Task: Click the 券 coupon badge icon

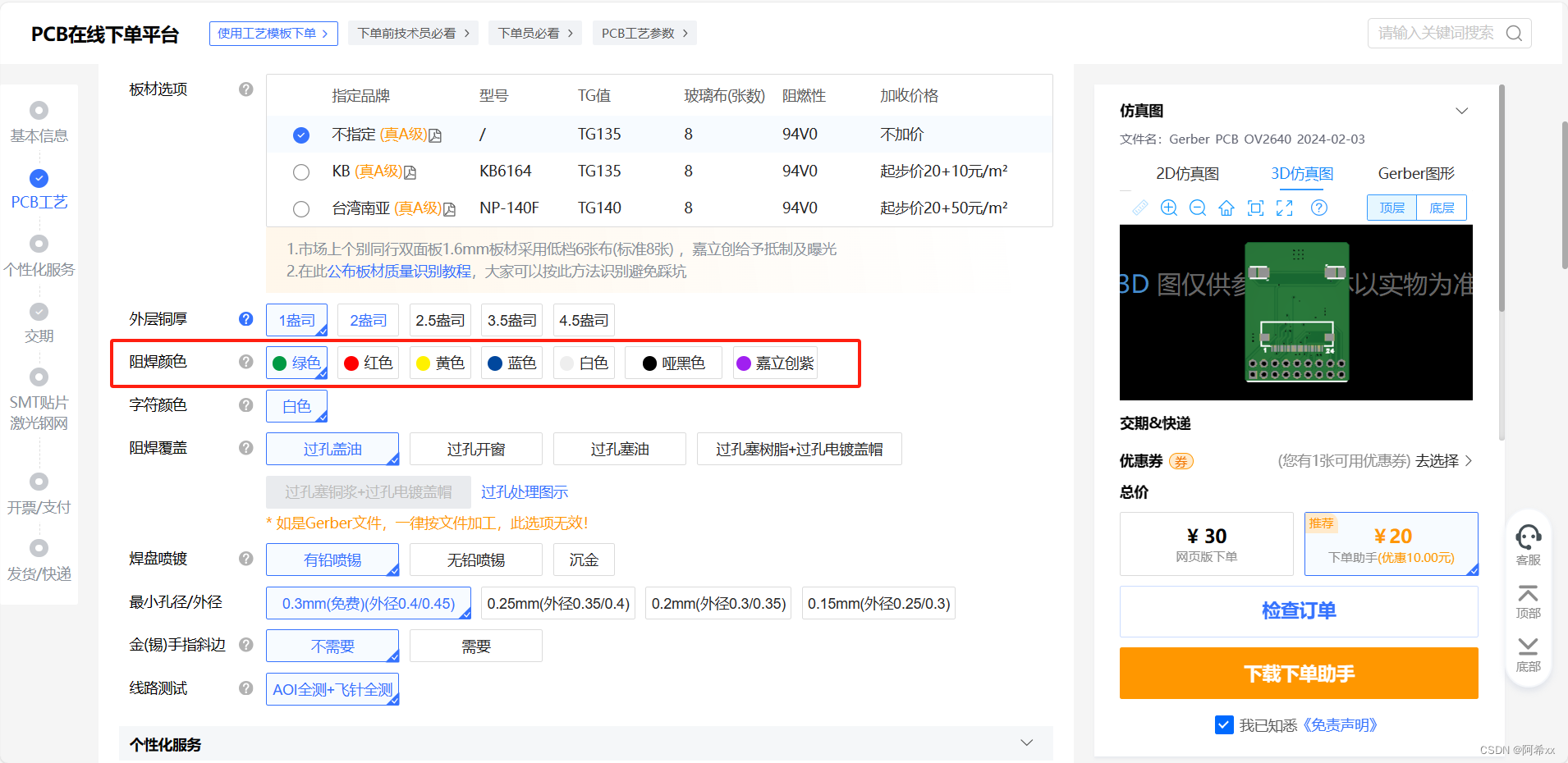Action: [x=1181, y=461]
